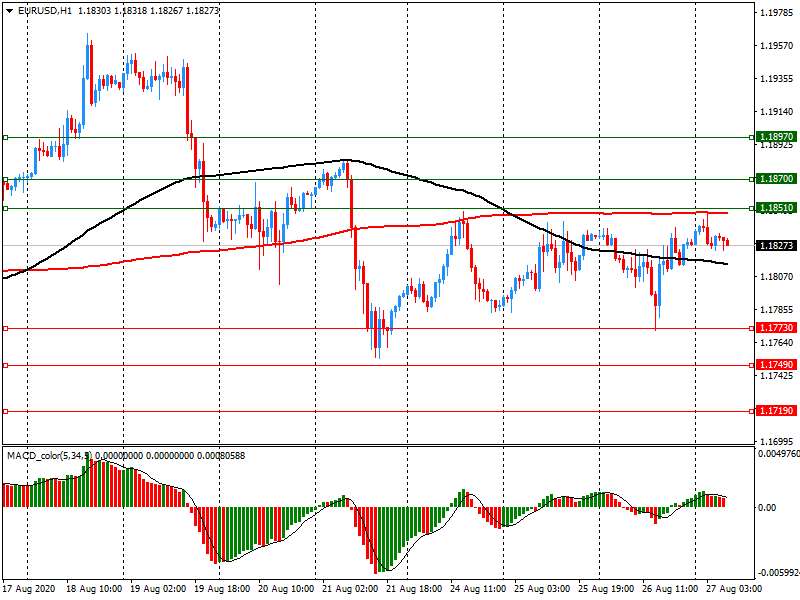
Task: Click the red 1.17730 price level label
Action: [x=776, y=328]
